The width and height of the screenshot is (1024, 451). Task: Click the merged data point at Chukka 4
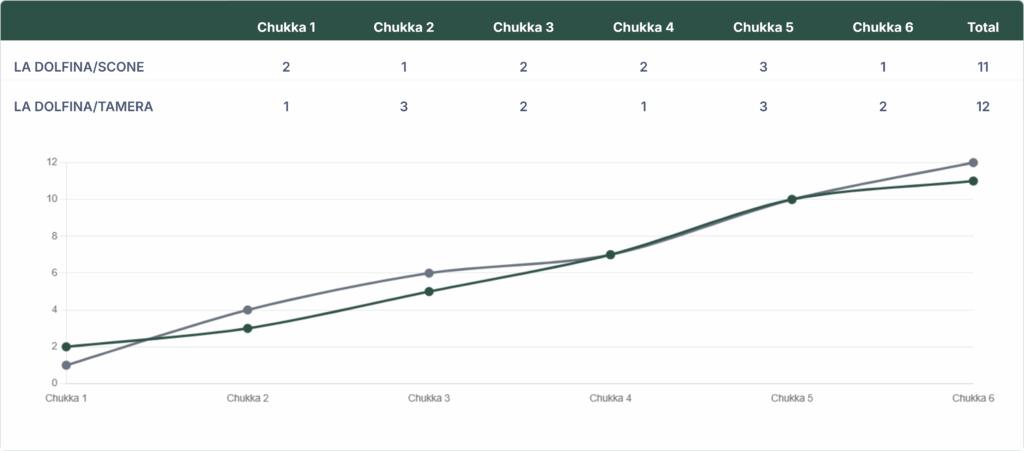click(610, 255)
